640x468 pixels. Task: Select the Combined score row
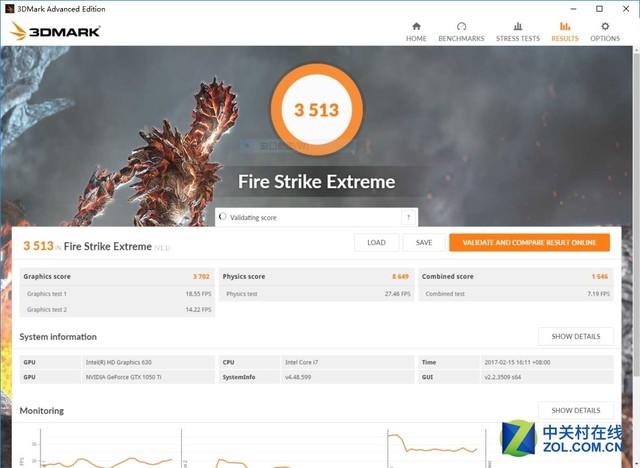[516, 276]
